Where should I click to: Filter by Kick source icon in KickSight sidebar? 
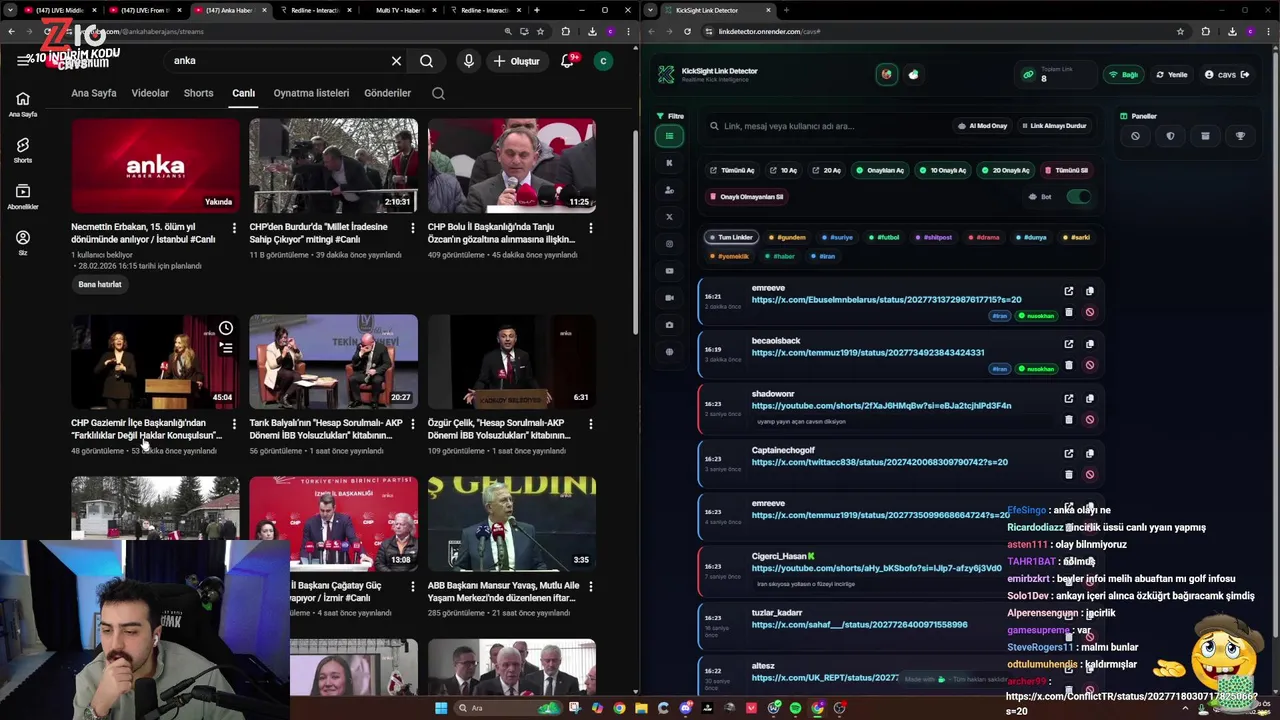pyautogui.click(x=670, y=163)
